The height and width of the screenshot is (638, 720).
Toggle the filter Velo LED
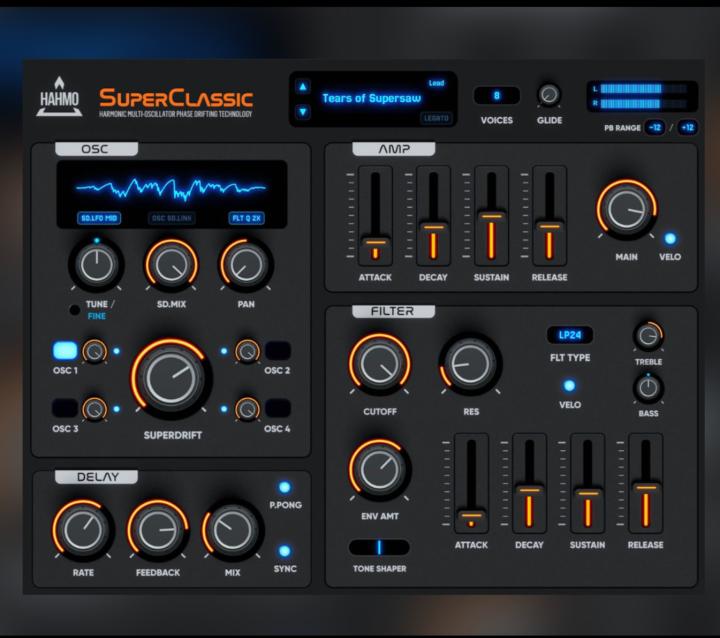pyautogui.click(x=569, y=385)
